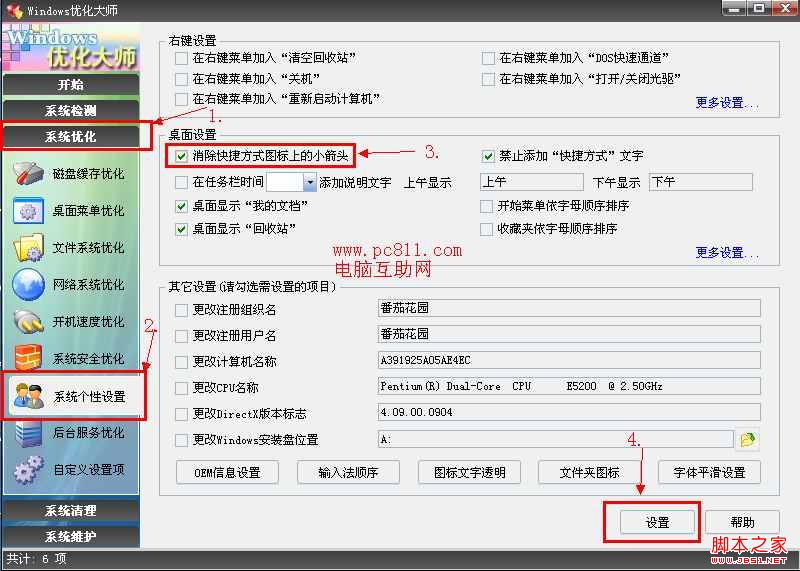Select 系统安全优化 firewall icon
Screen dimensions: 800x571
coord(28,358)
